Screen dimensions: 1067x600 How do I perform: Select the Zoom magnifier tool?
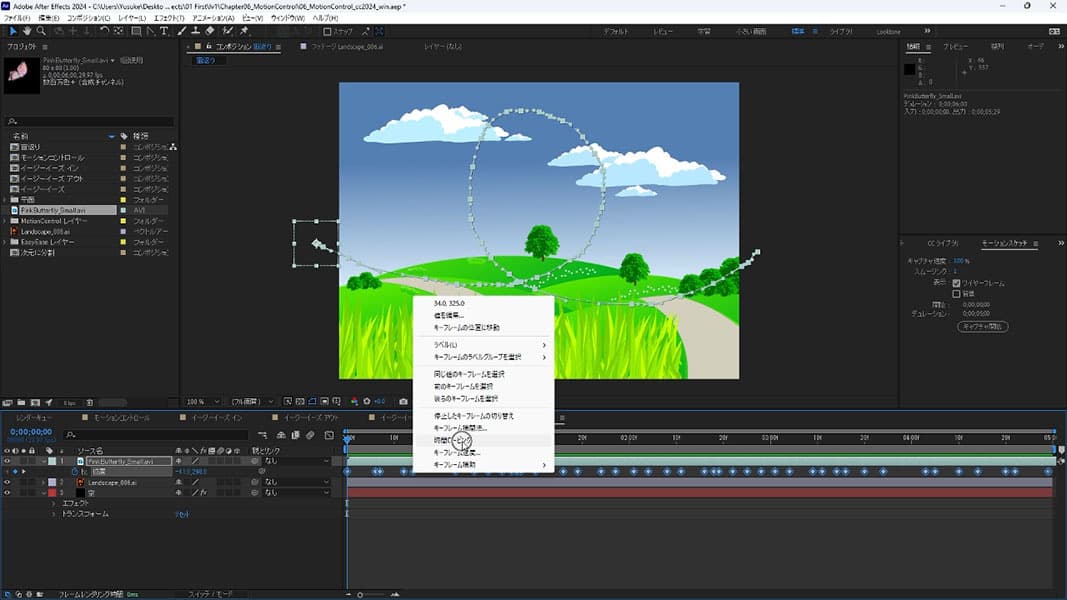coord(40,31)
